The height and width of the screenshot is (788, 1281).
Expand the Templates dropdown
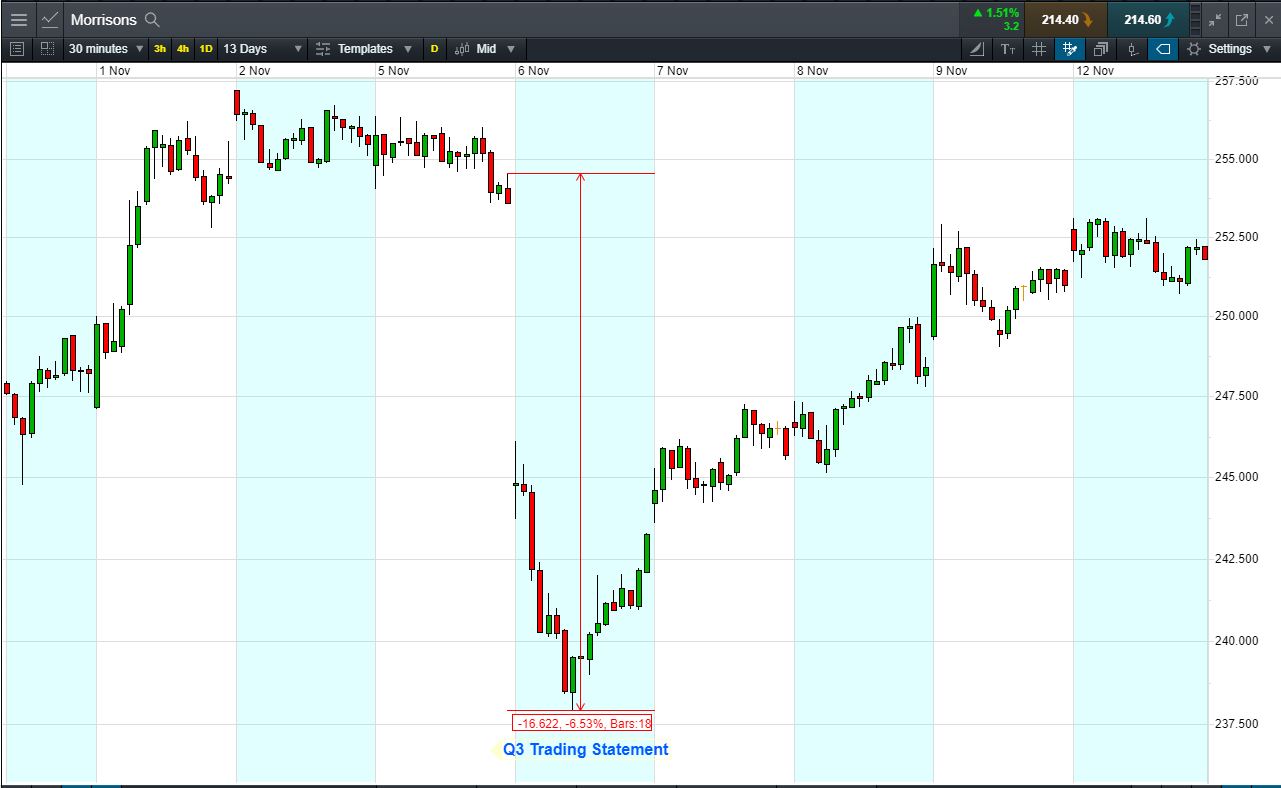pyautogui.click(x=407, y=48)
